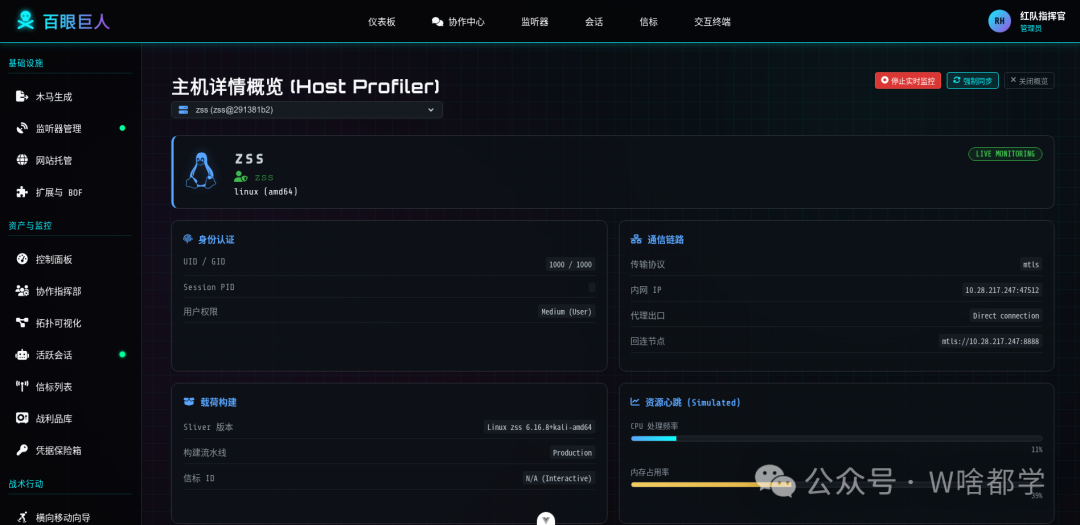Switch to the 监听器 nav tab
This screenshot has width=1080, height=525.
coord(534,21)
